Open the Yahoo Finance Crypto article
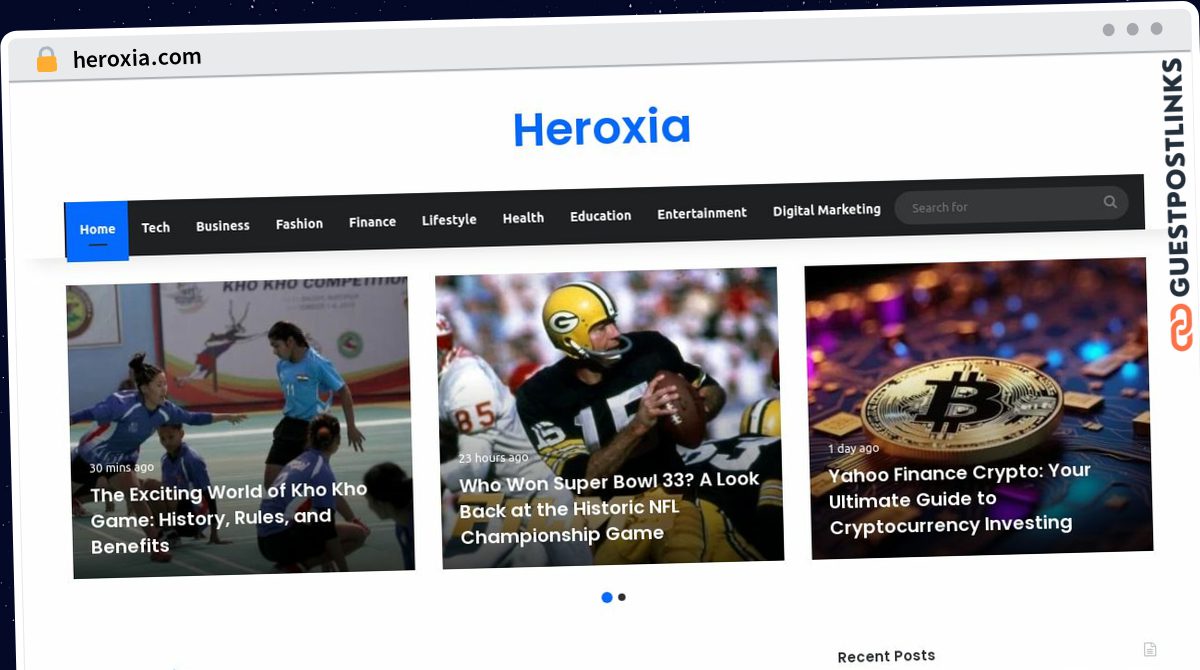 click(960, 498)
